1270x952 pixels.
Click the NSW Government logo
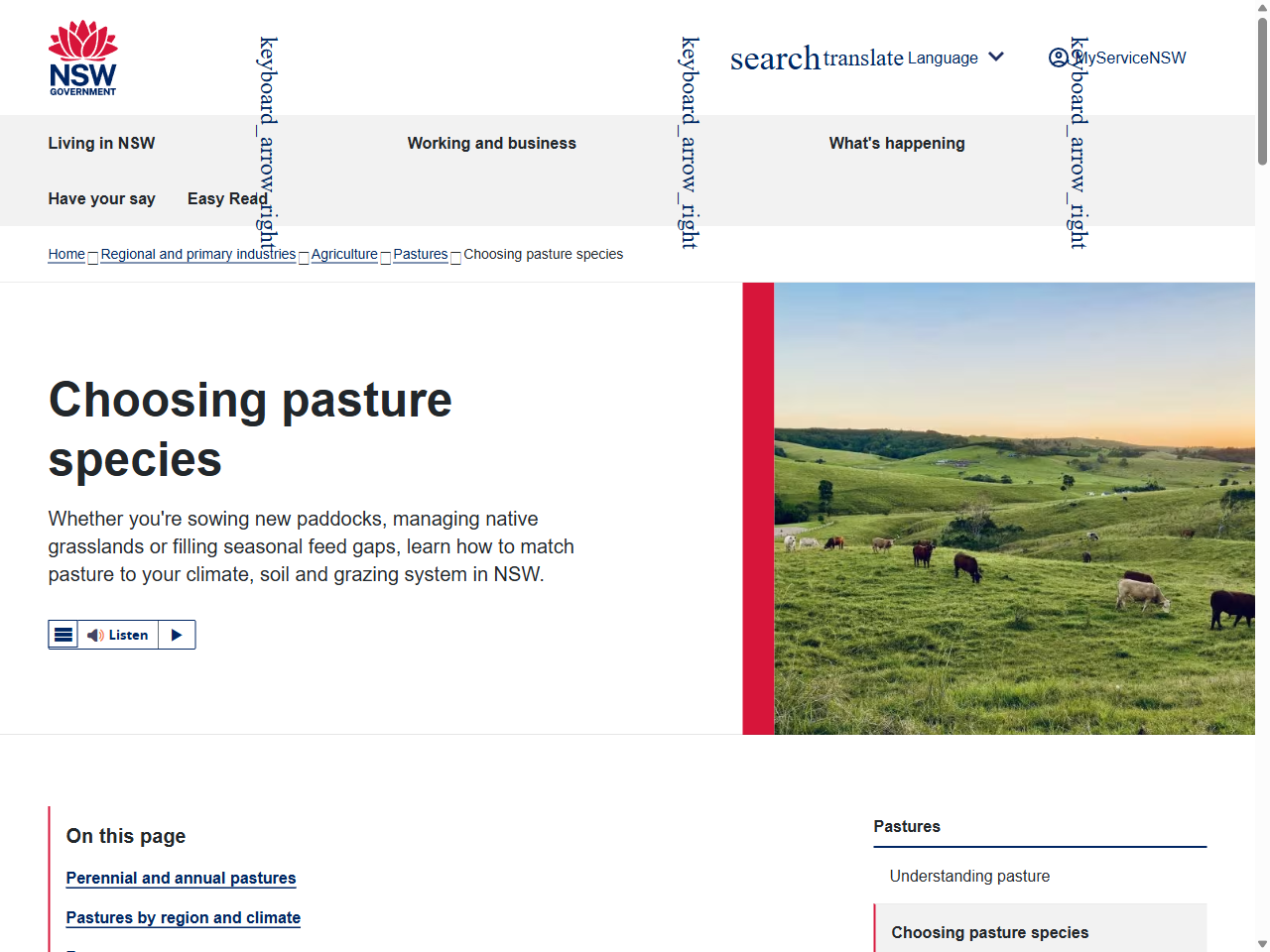point(83,57)
